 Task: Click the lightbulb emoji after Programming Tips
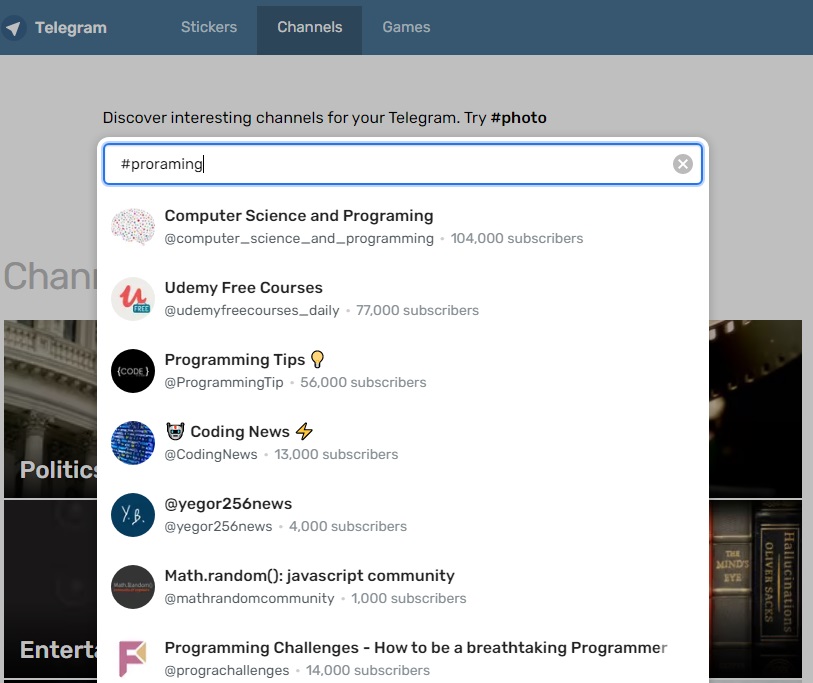tap(317, 359)
